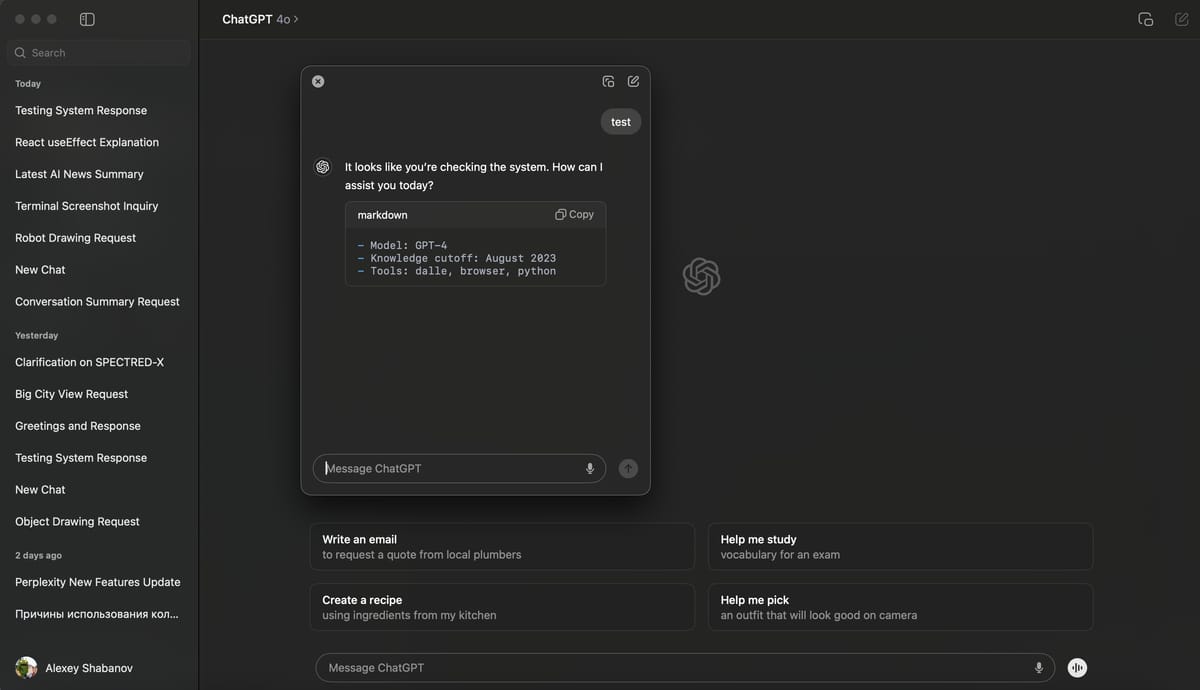Screen dimensions: 1200x690
Task: Start a new chat with the compose icon
Action: pyautogui.click(x=1180, y=18)
